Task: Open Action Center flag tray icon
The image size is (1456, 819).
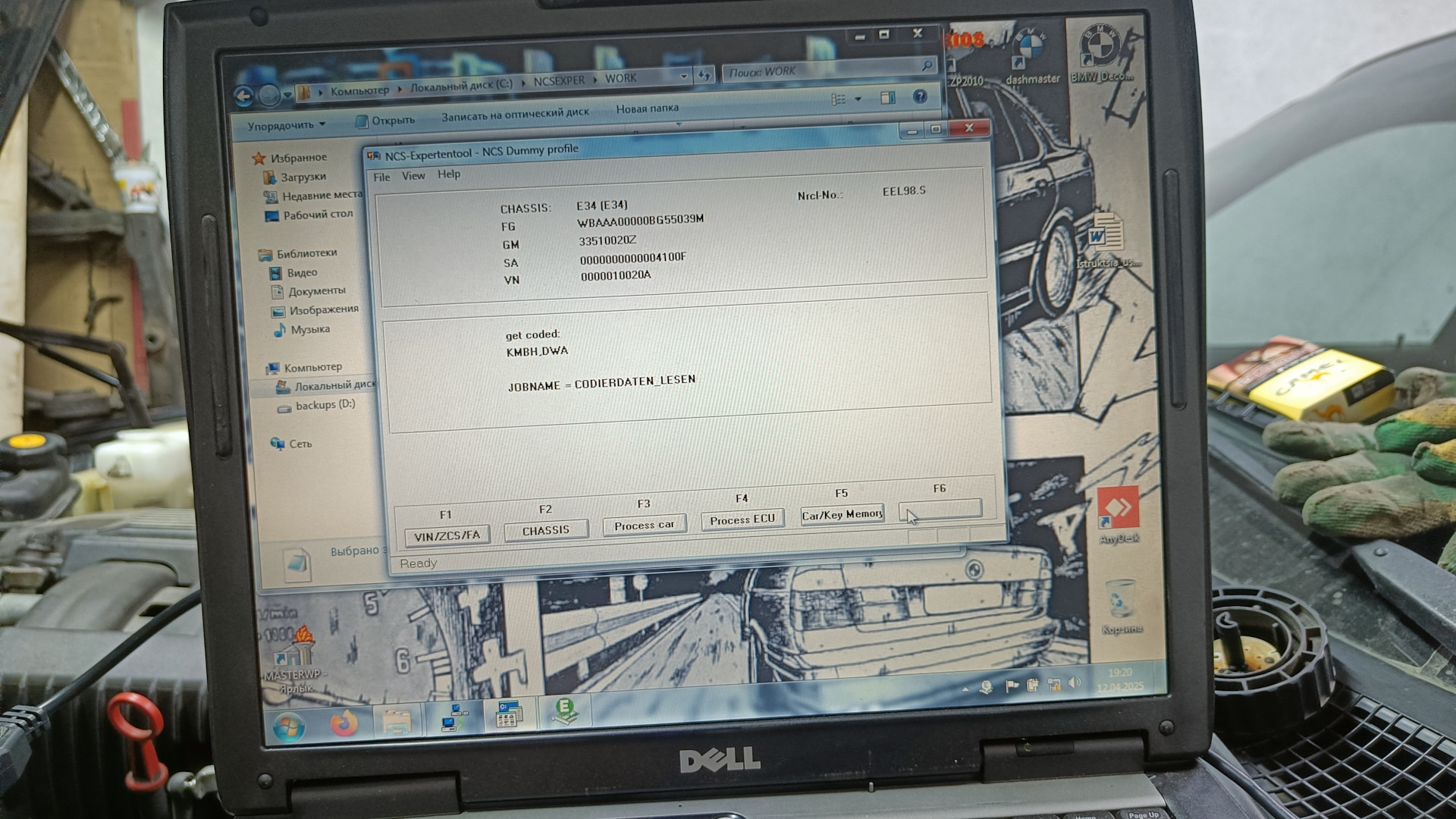Action: 1011,686
